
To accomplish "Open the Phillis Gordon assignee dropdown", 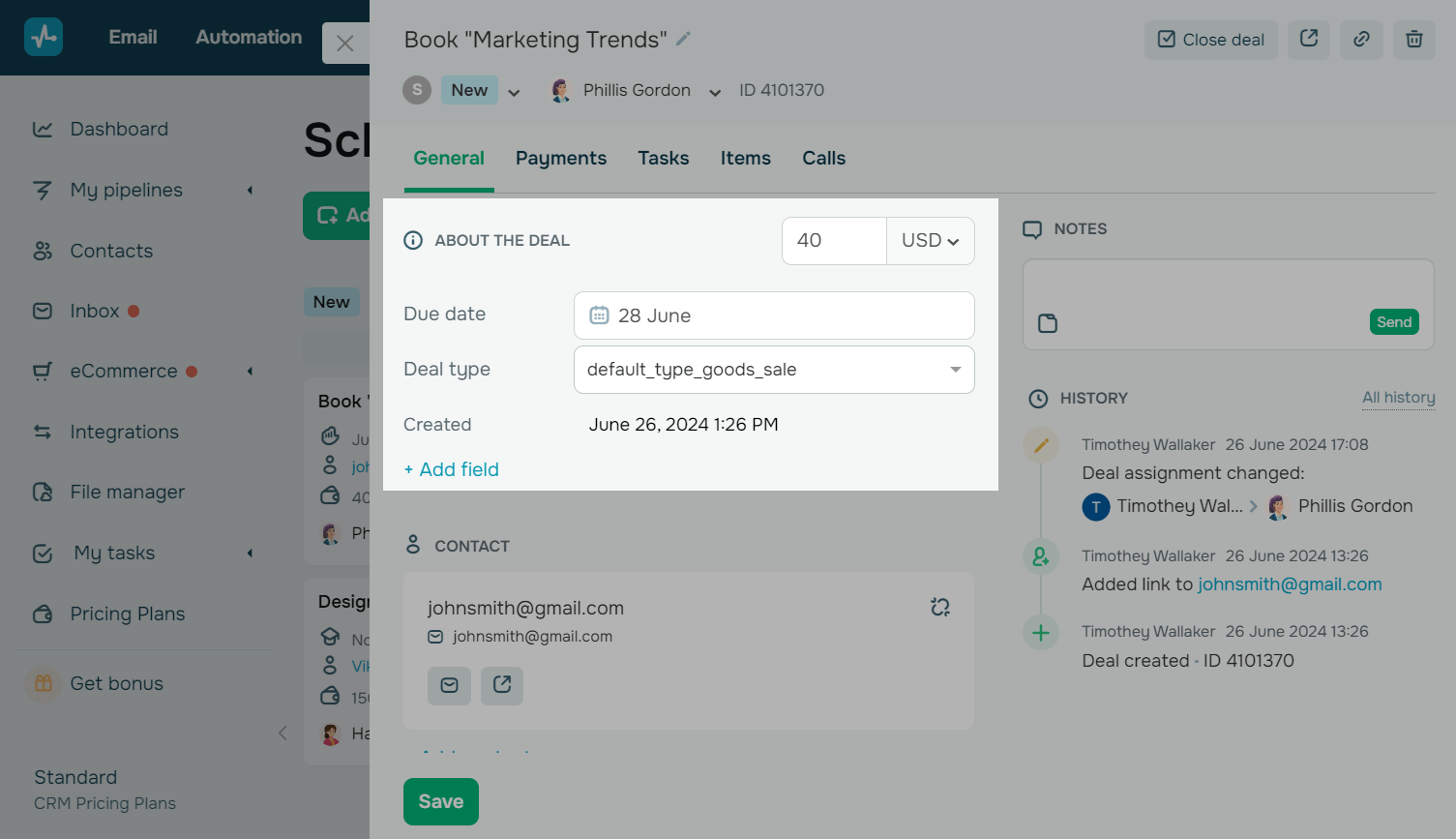I will [715, 93].
